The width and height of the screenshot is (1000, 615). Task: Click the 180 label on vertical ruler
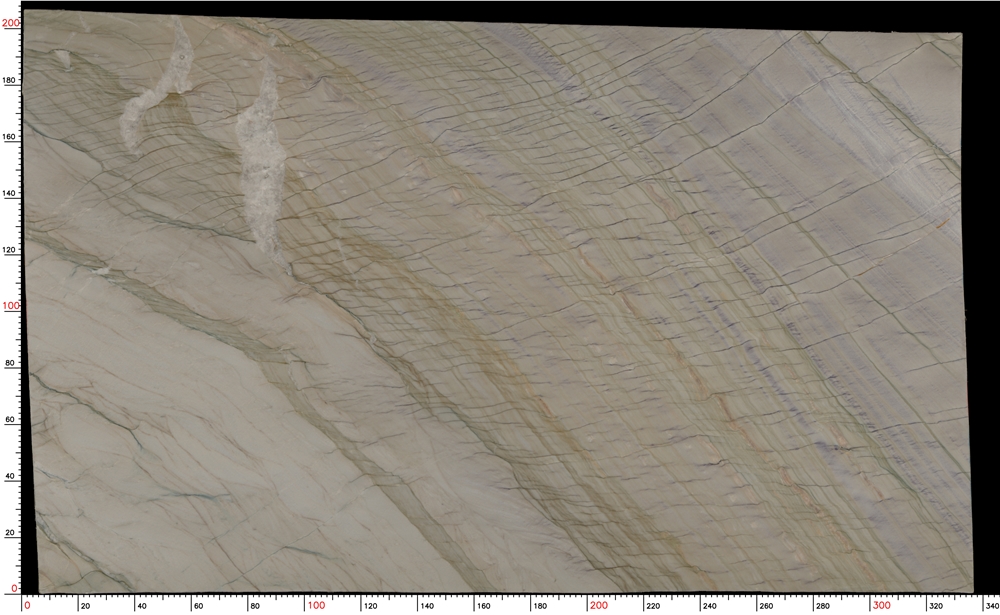(x=10, y=80)
